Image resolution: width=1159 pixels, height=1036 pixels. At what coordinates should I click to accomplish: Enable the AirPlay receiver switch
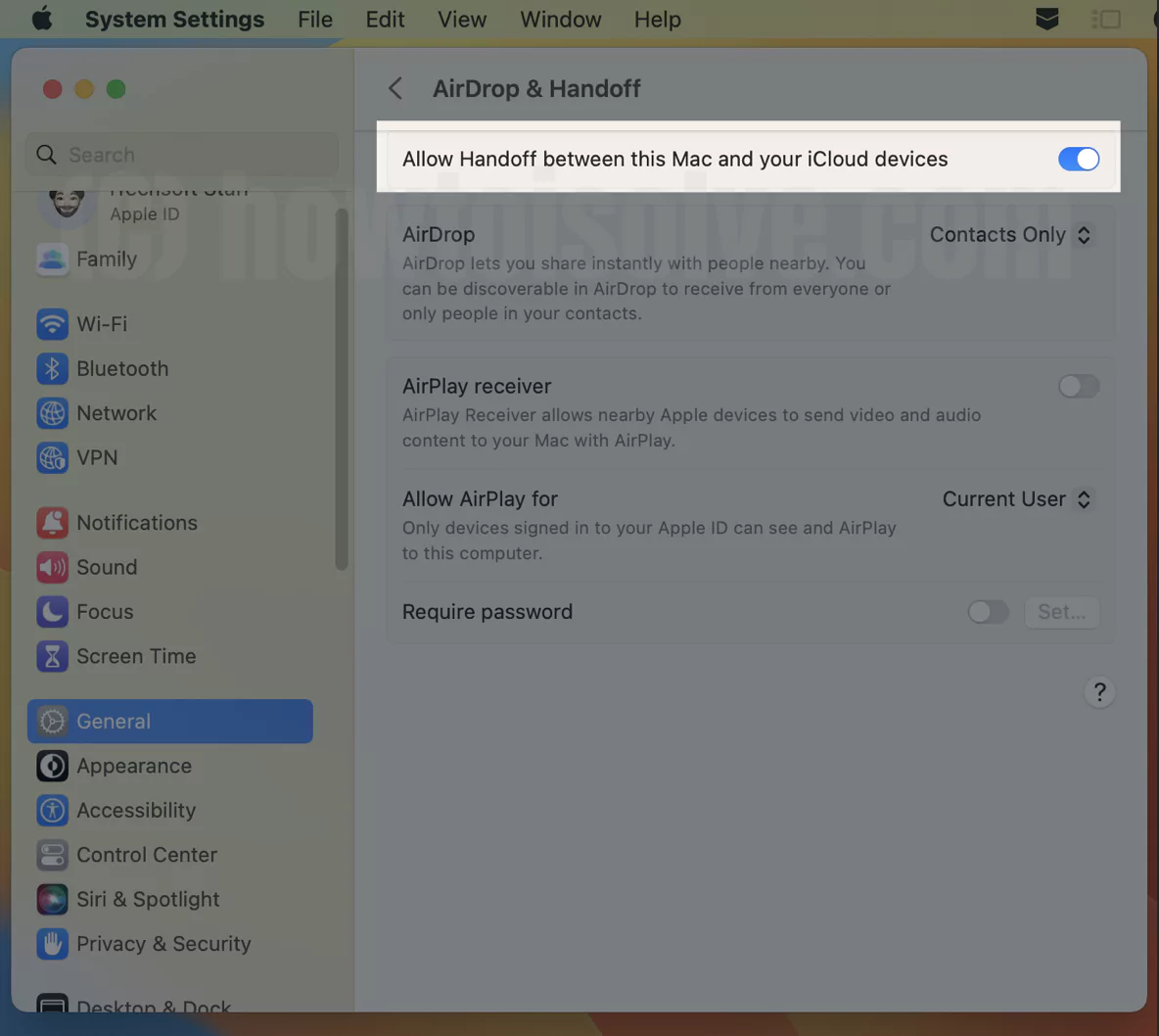pos(1079,386)
